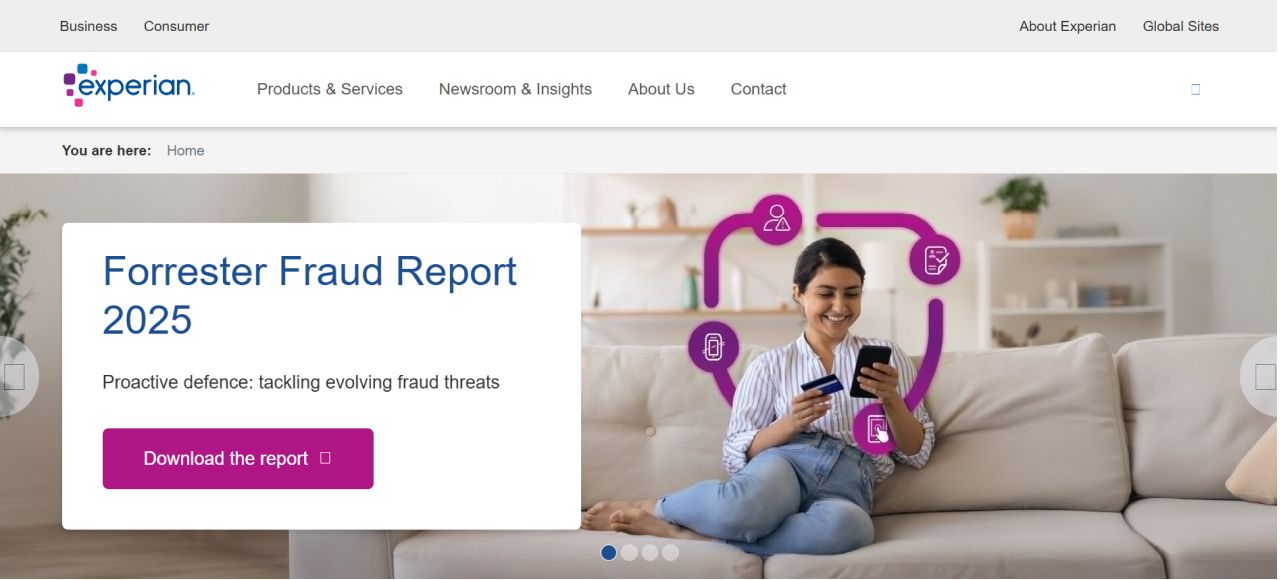Switch to the Consumer section
Screen dimensions: 1280x580
(176, 26)
